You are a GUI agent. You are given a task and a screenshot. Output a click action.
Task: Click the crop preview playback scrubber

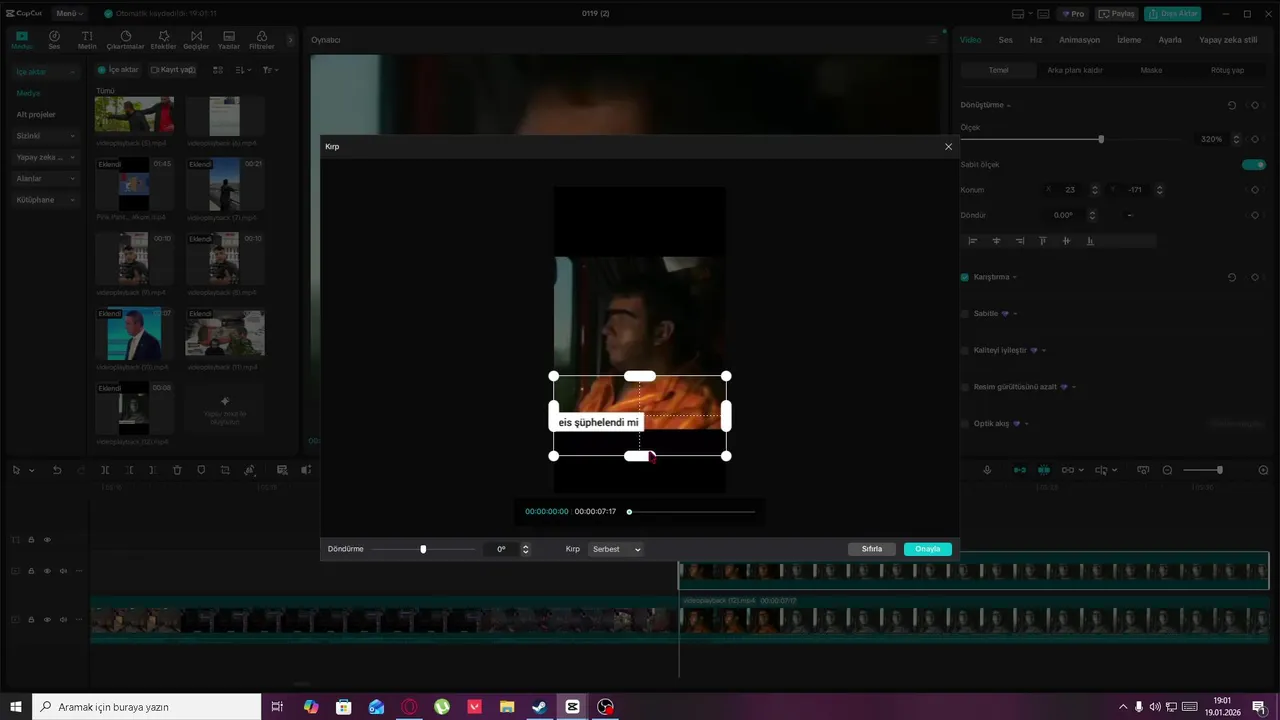(691, 512)
